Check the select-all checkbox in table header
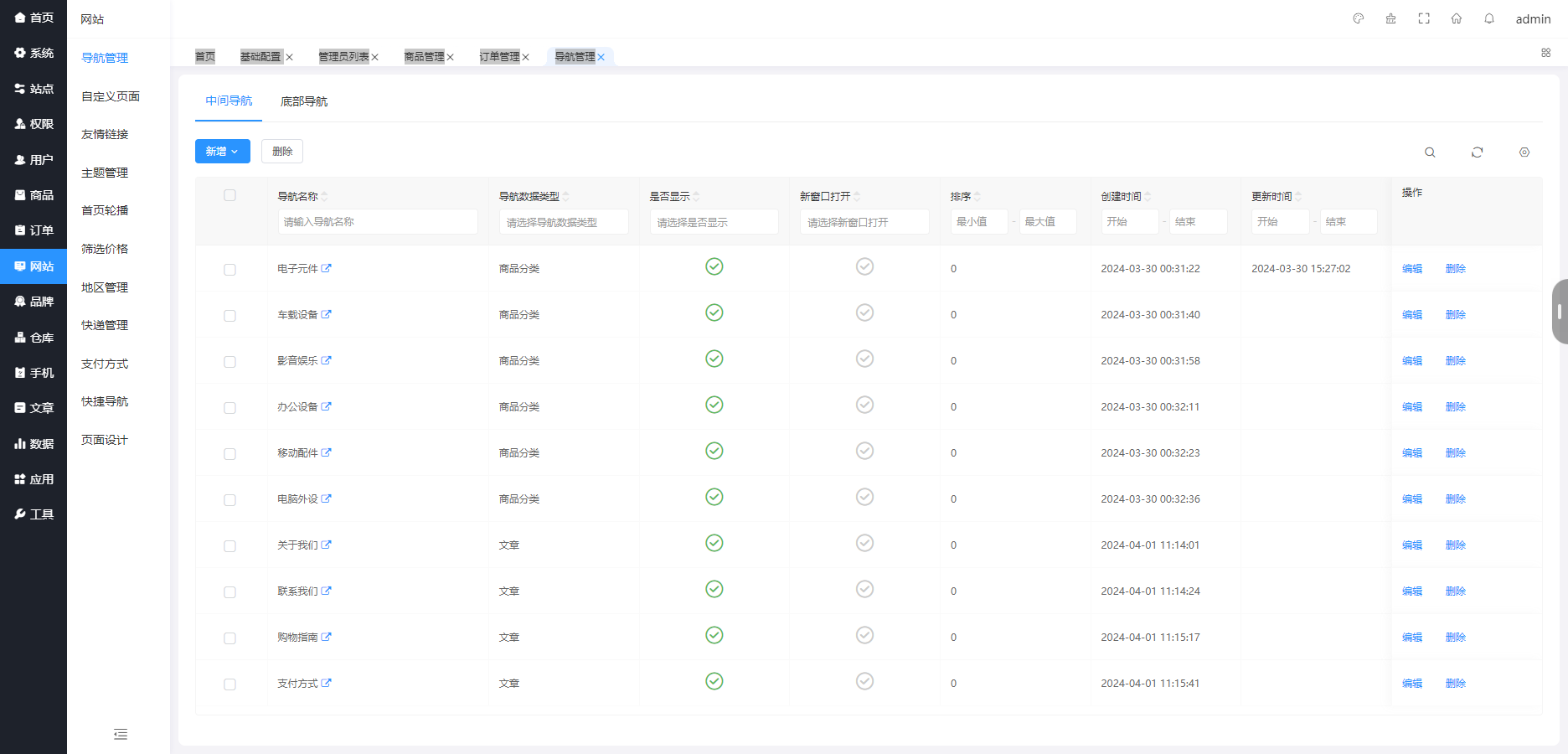The width and height of the screenshot is (1568, 754). [x=230, y=194]
